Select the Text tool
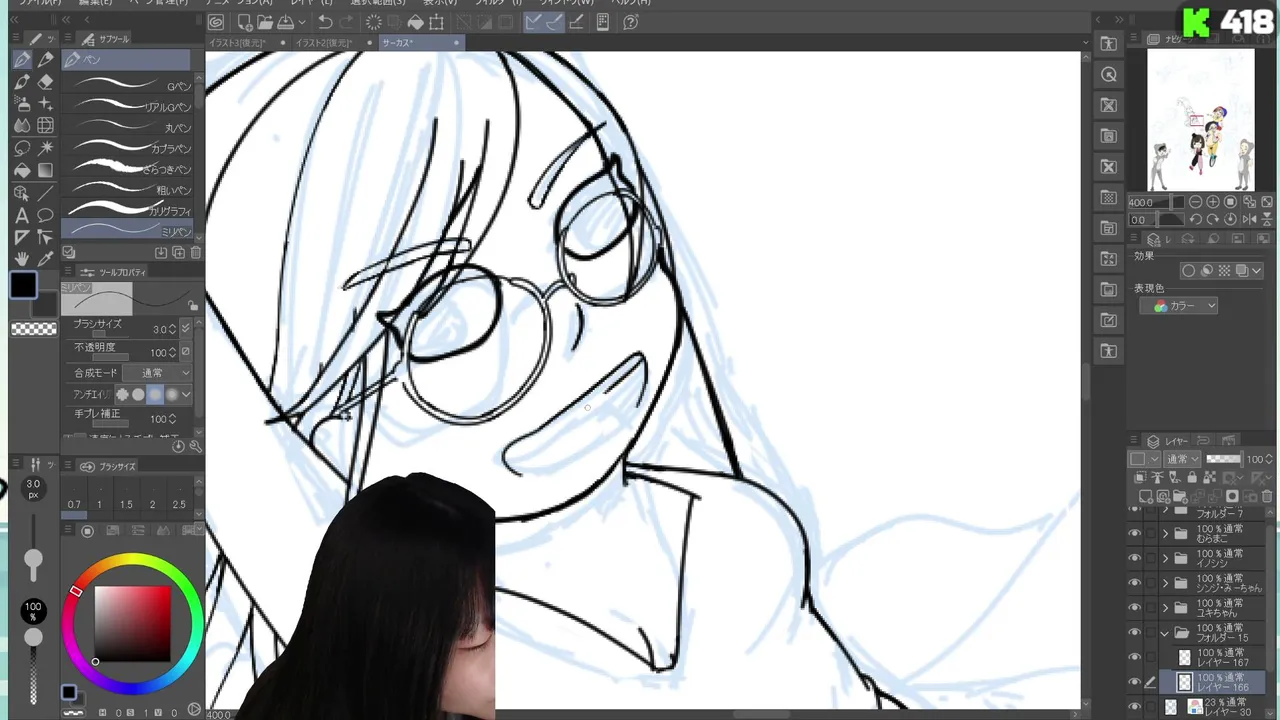This screenshot has width=1280, height=720. pyautogui.click(x=22, y=215)
